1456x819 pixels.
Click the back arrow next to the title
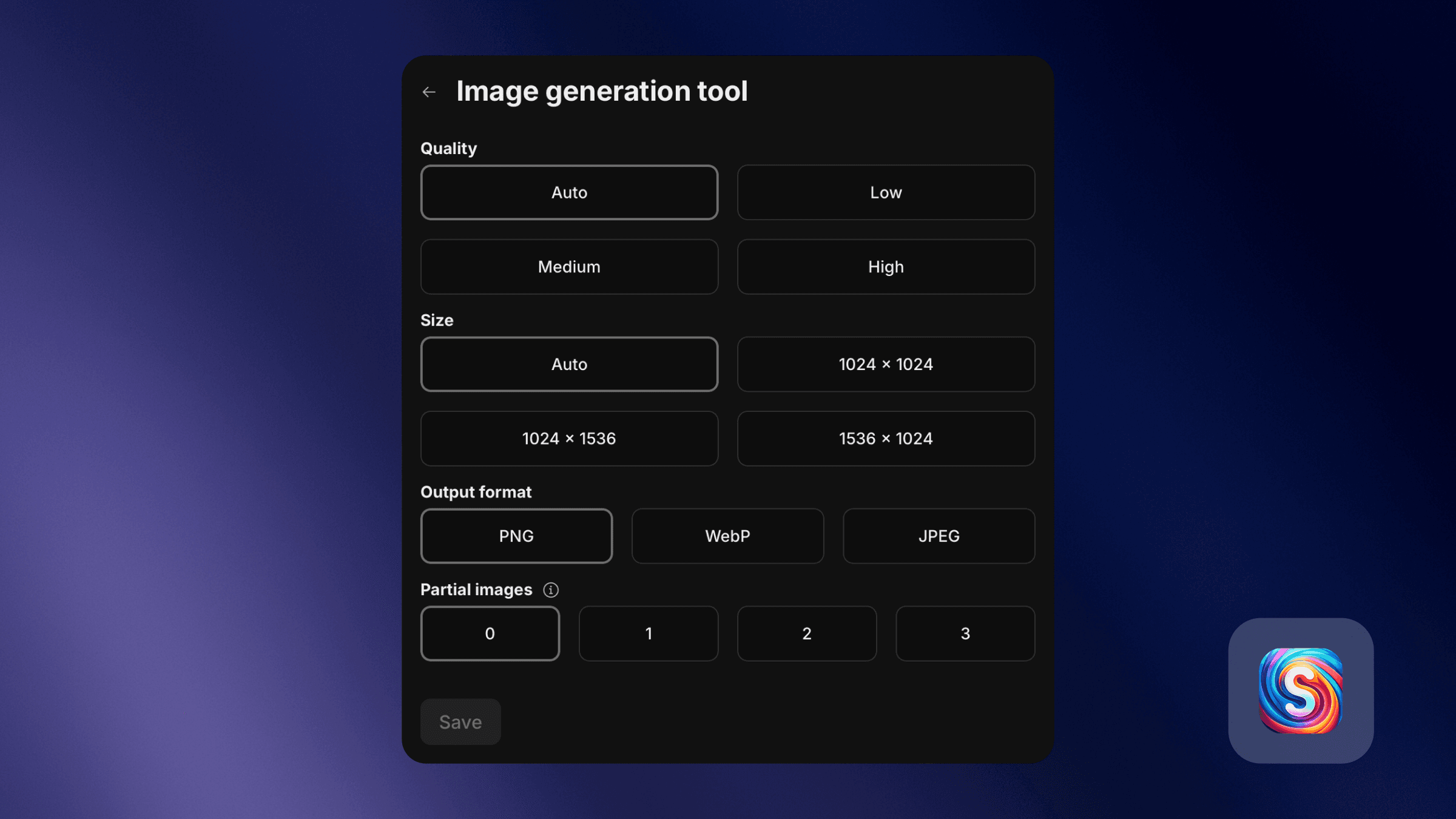tap(430, 91)
